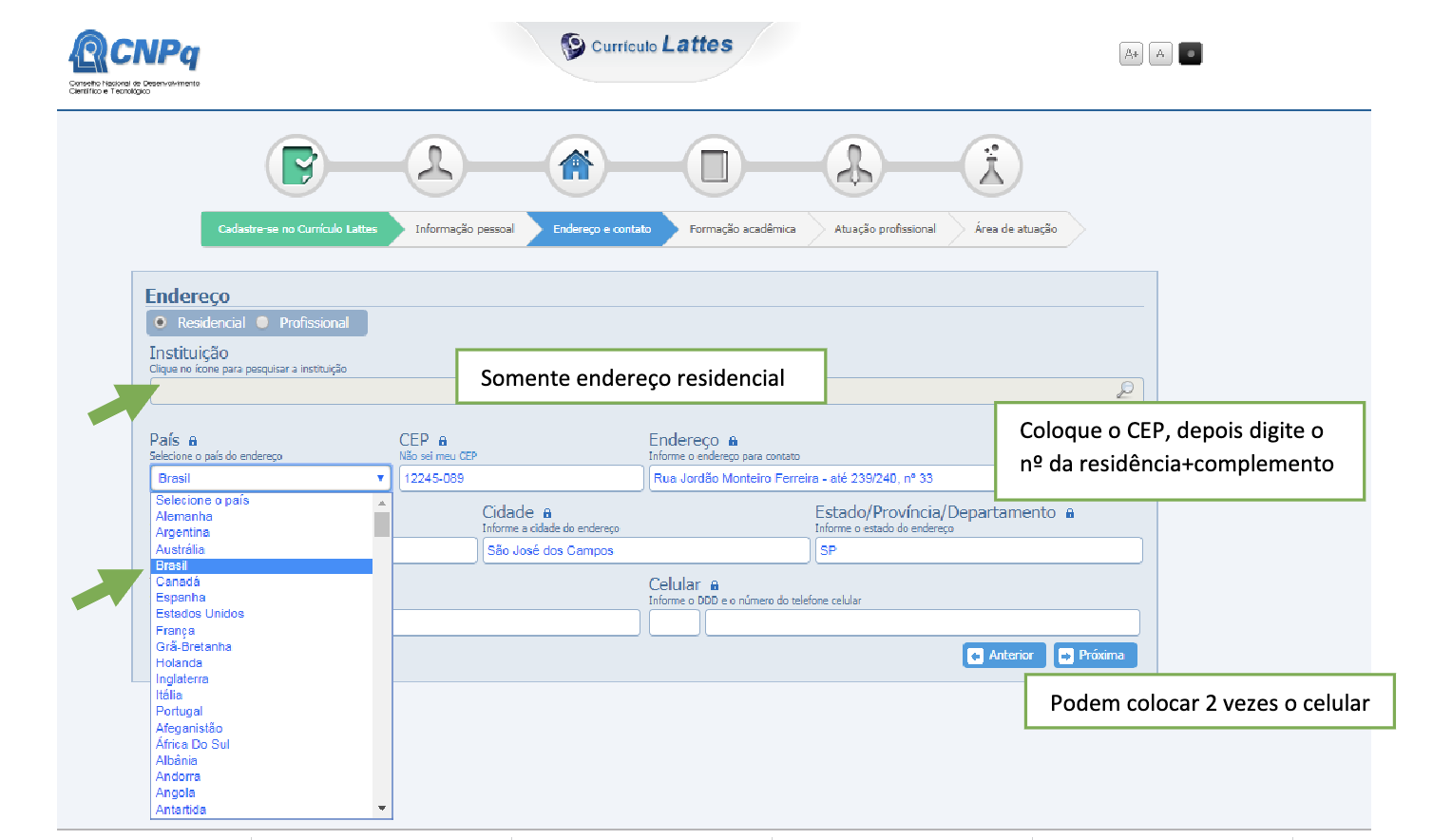Choose Canadá from the country list
The height and width of the screenshot is (840, 1433).
click(178, 582)
